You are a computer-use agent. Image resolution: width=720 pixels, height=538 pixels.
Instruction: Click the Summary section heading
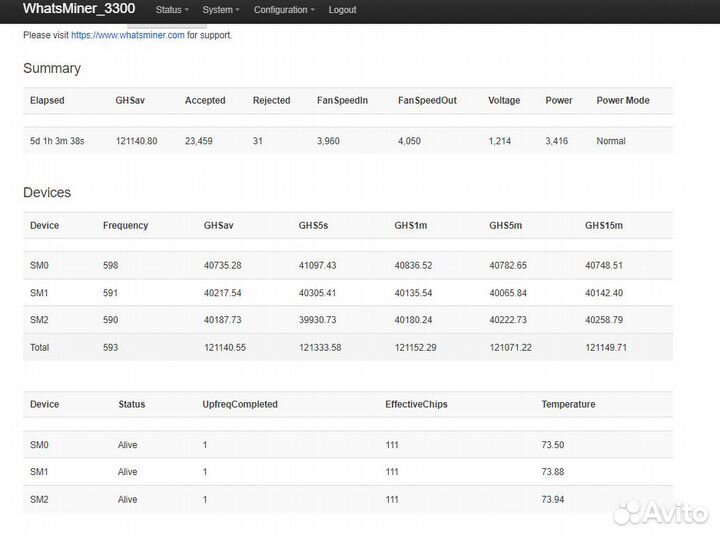tap(52, 68)
